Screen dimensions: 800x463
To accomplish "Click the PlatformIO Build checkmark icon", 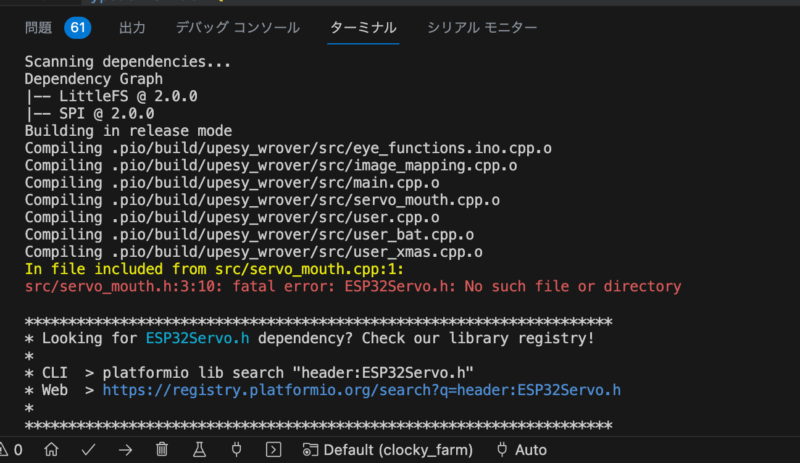I will [88, 450].
